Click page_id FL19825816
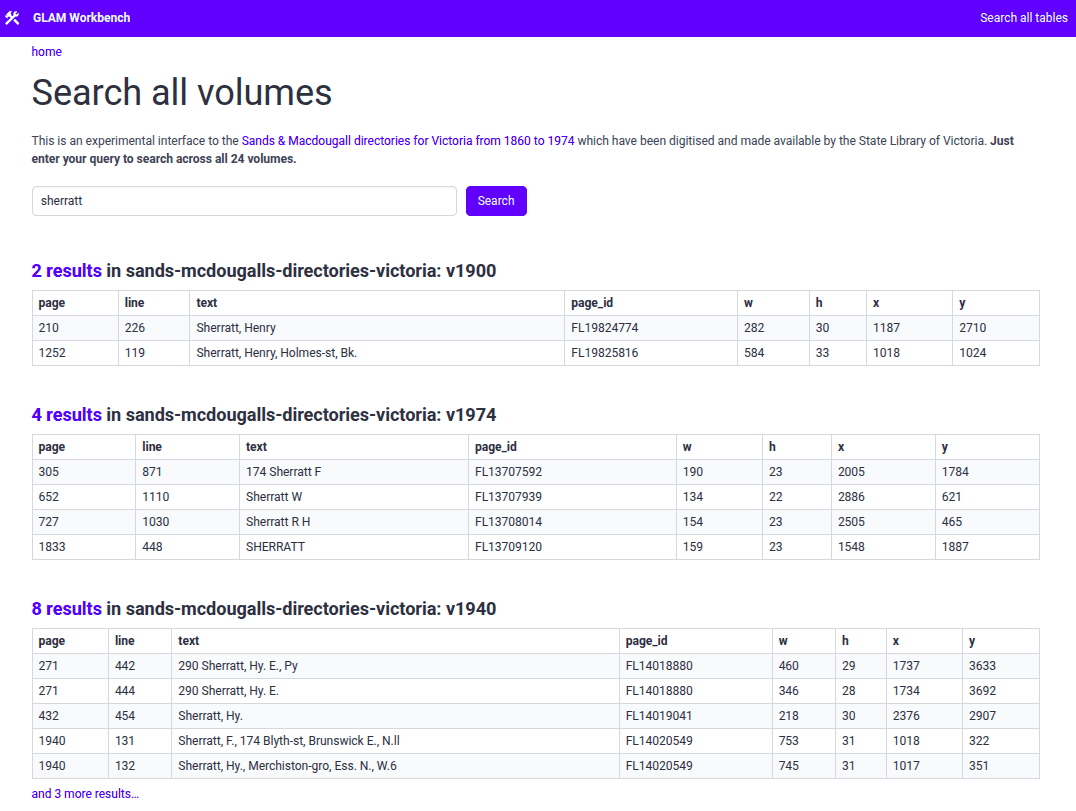Image resolution: width=1076 pixels, height=811 pixels. click(x=651, y=353)
